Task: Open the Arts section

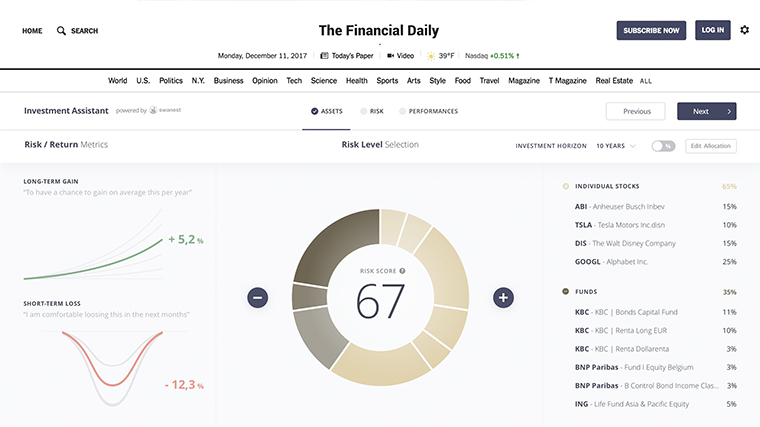Action: click(413, 80)
